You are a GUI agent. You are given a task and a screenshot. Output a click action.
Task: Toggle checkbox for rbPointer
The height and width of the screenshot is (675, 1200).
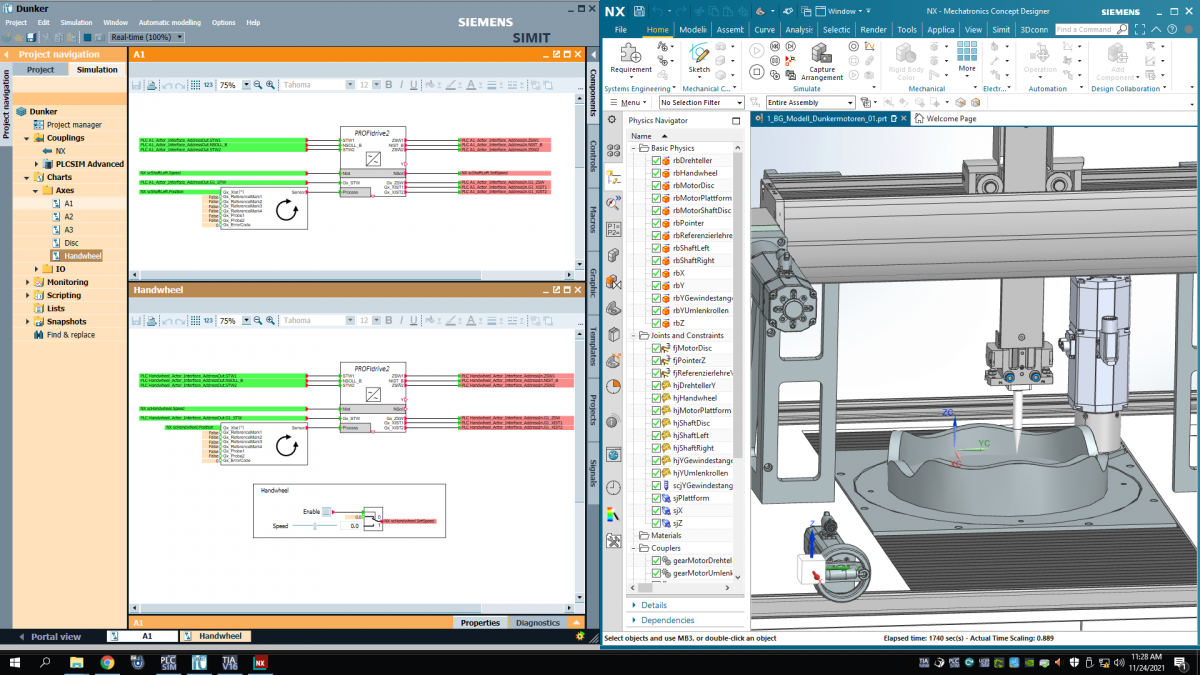pos(656,223)
